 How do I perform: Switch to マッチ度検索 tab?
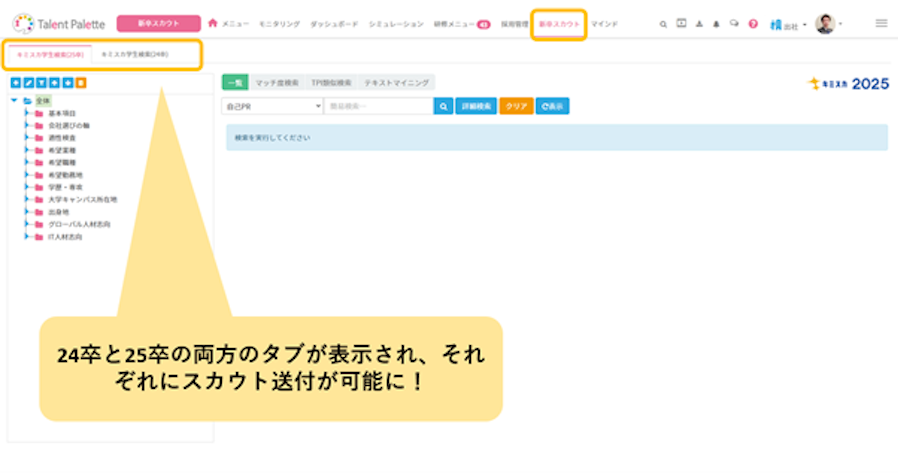(x=277, y=82)
